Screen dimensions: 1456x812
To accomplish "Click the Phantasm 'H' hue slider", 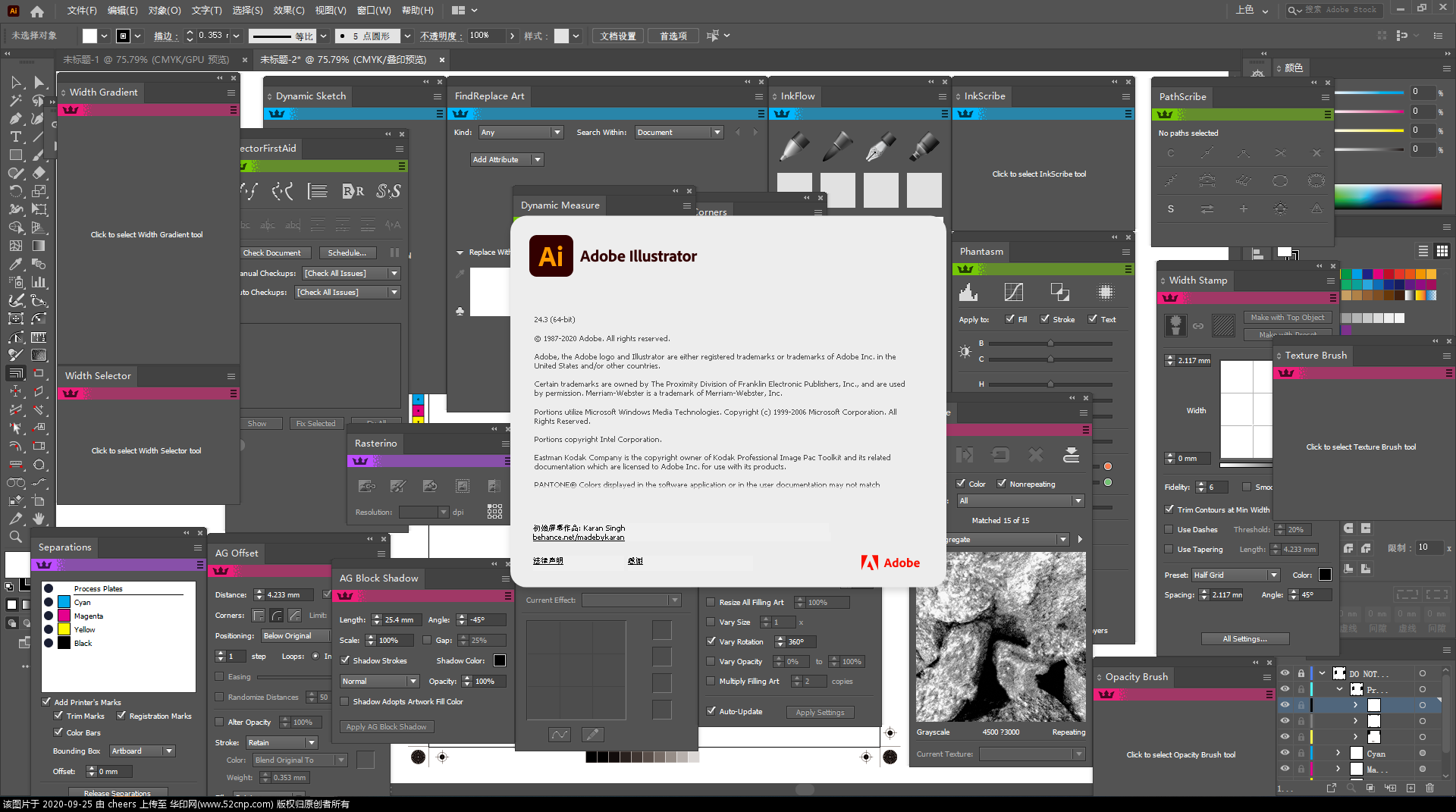I will [1050, 384].
